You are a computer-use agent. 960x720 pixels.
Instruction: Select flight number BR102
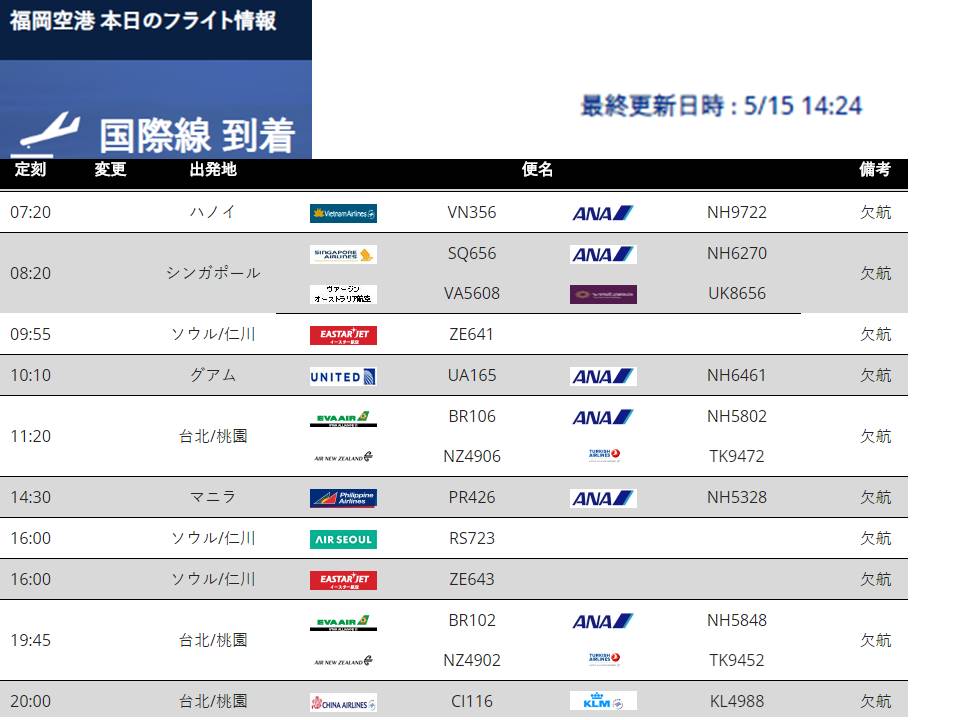click(471, 620)
